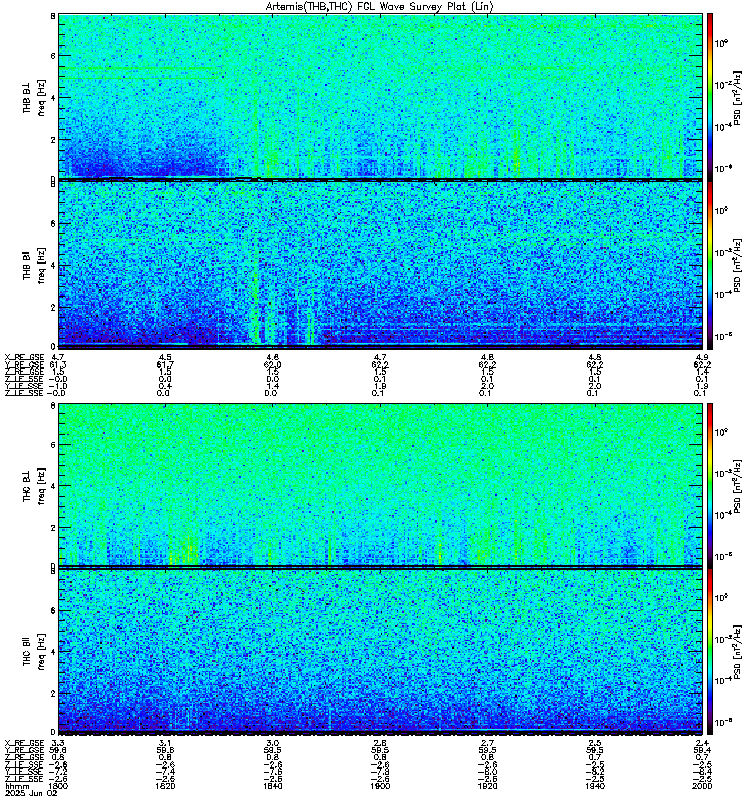The width and height of the screenshot is (750, 800).
Task: Click the THB B∥ spectrogram panel
Action: [380, 265]
